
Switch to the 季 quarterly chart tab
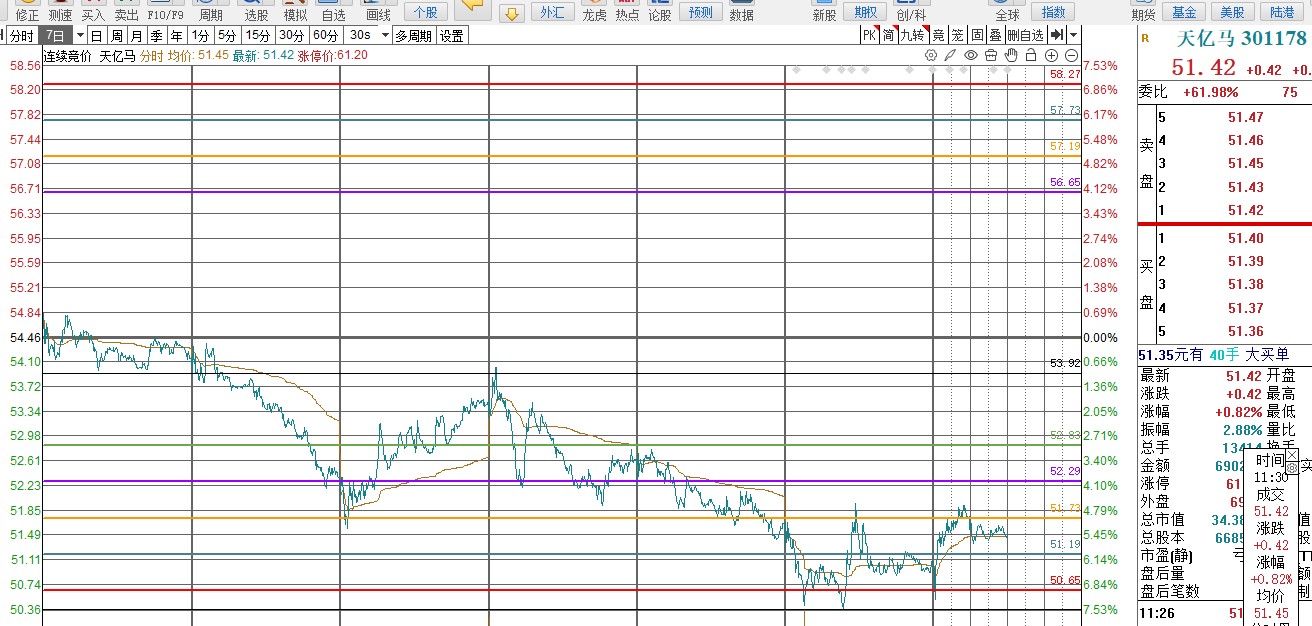pos(156,35)
